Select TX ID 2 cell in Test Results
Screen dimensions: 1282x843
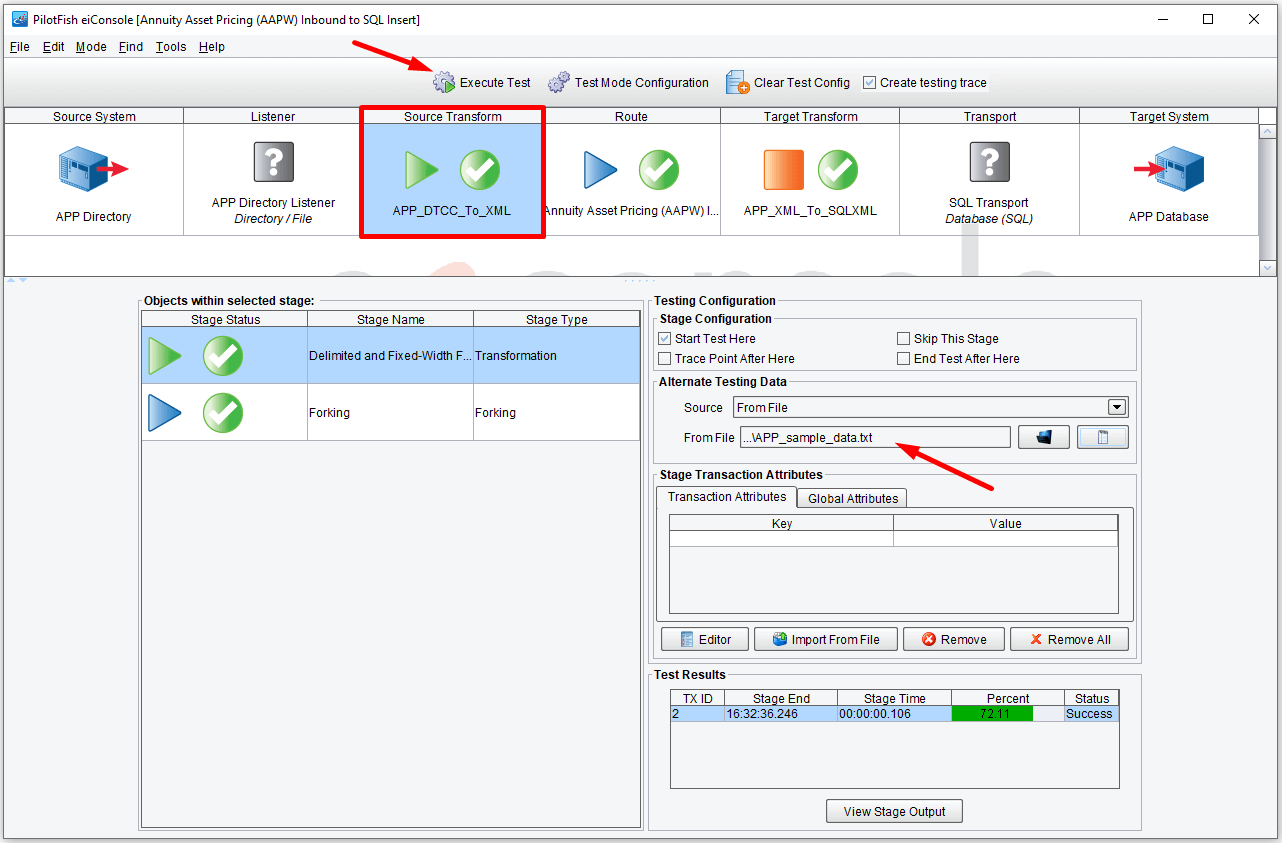click(697, 714)
